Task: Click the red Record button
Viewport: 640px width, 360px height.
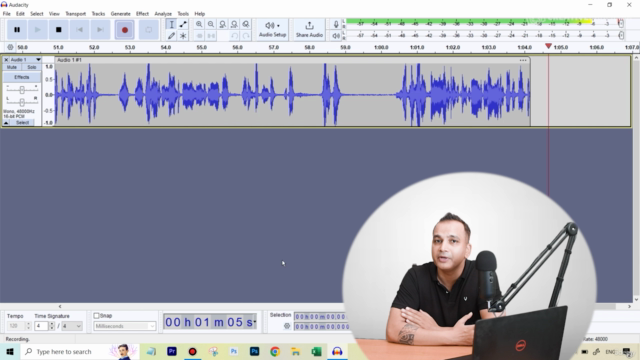Action: click(x=125, y=30)
